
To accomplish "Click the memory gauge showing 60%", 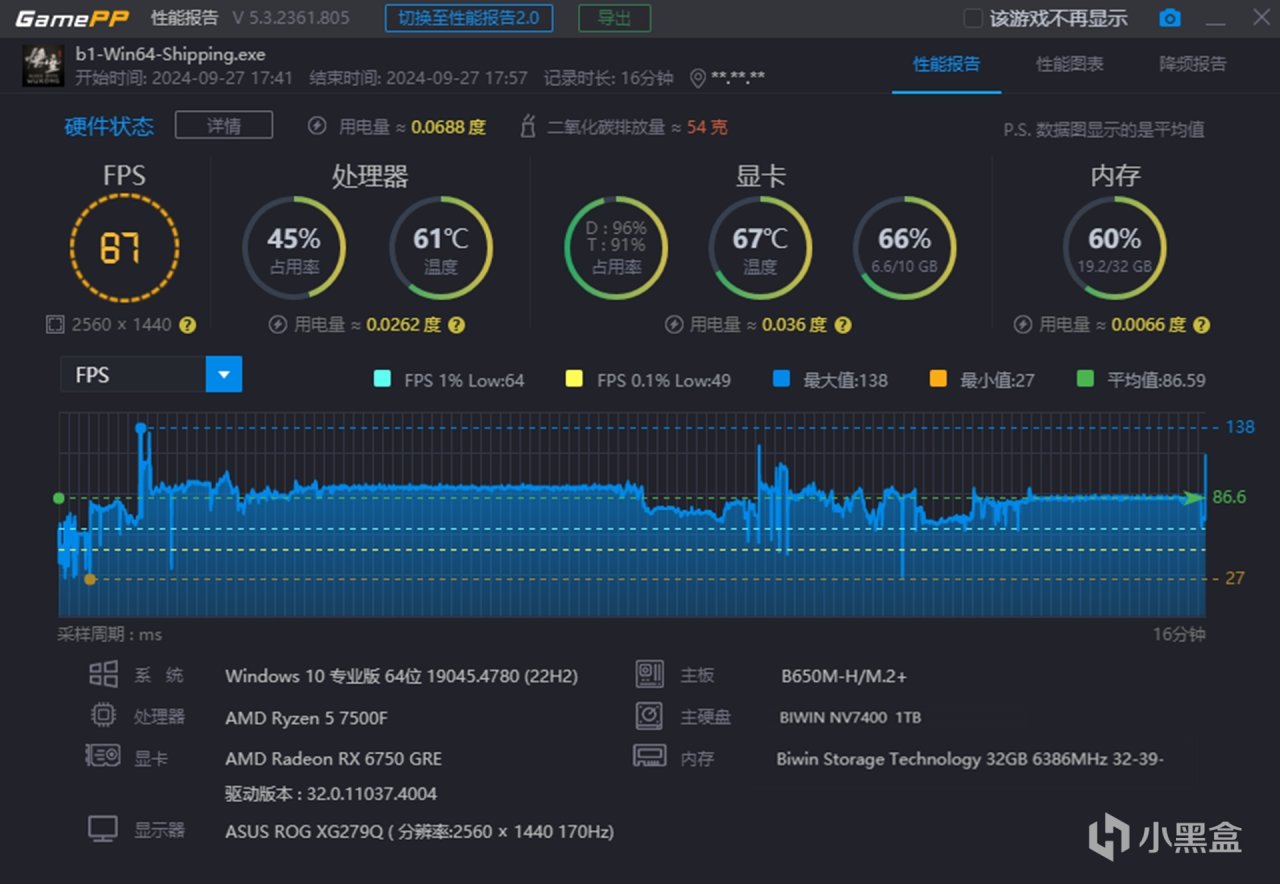I will (x=1114, y=247).
